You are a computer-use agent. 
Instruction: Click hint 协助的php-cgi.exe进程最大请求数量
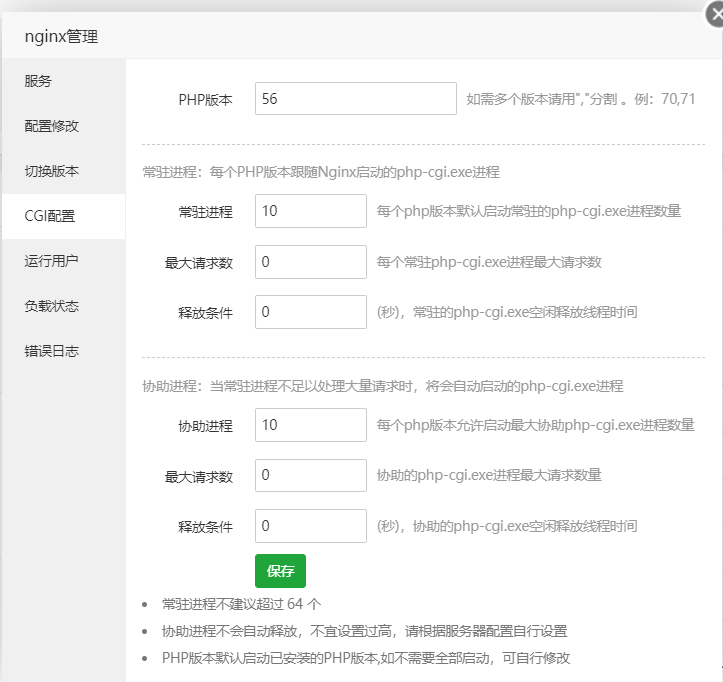point(489,475)
